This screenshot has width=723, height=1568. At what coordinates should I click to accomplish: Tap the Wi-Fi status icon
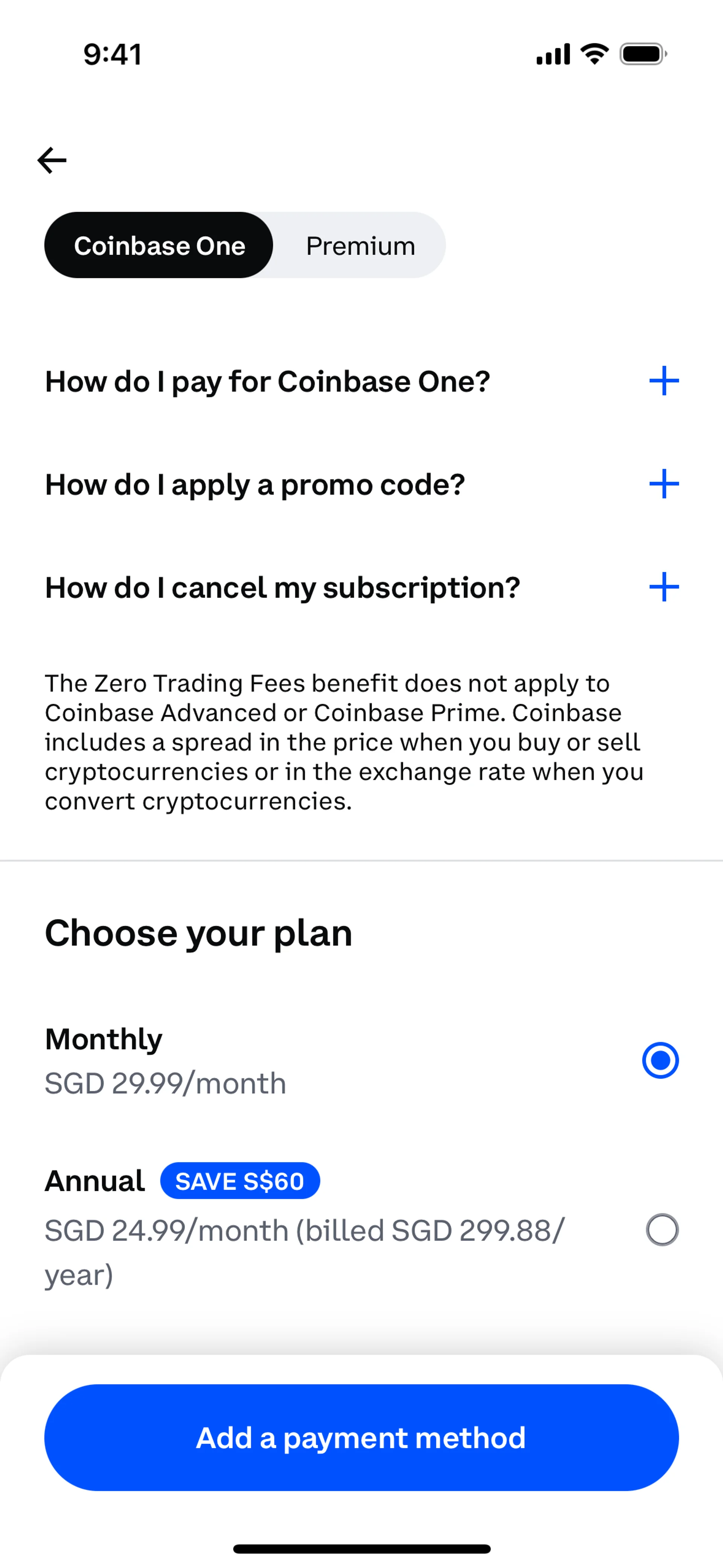pos(595,54)
